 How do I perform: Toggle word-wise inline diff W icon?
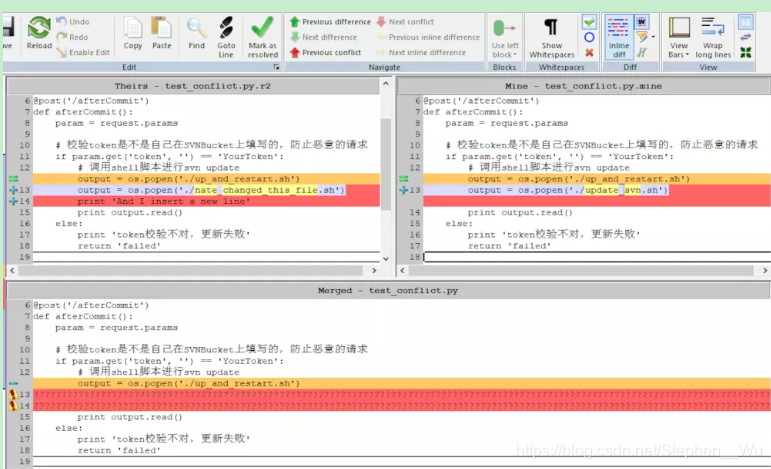[641, 22]
